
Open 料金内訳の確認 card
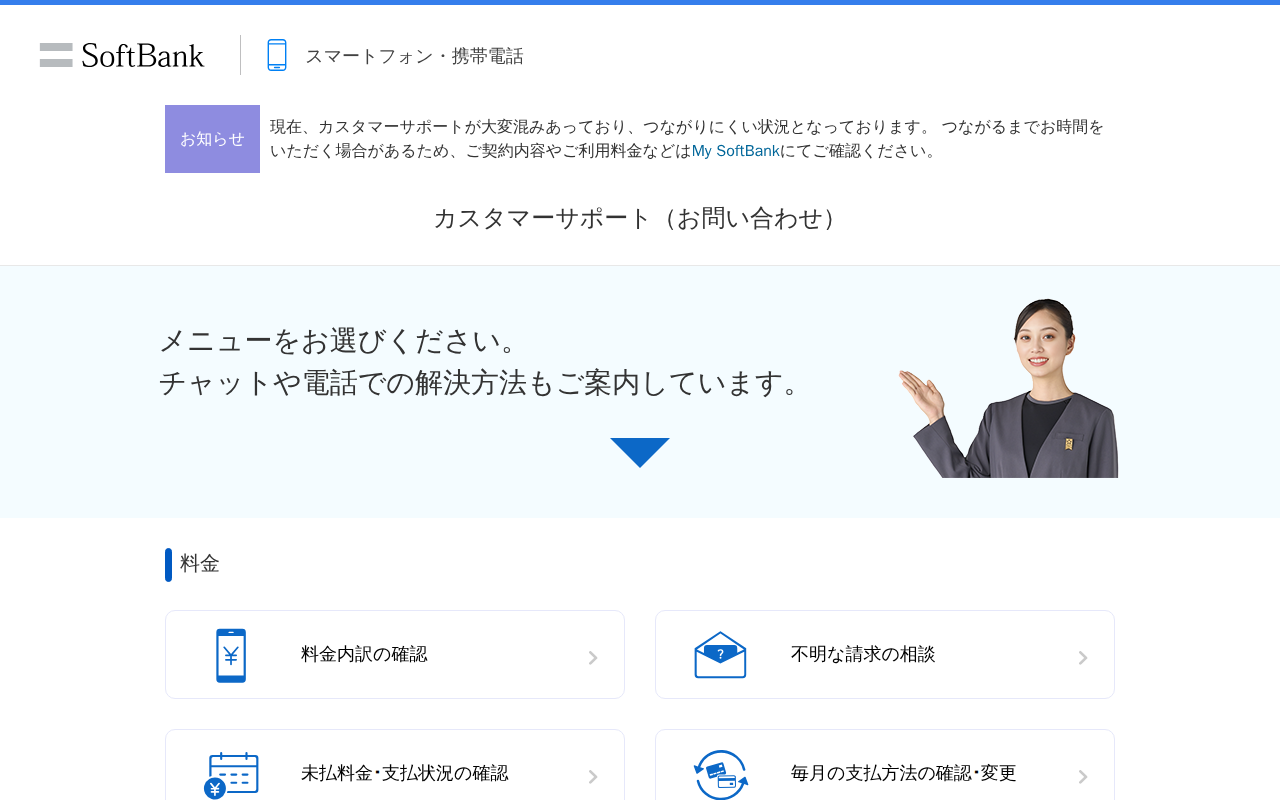[395, 654]
